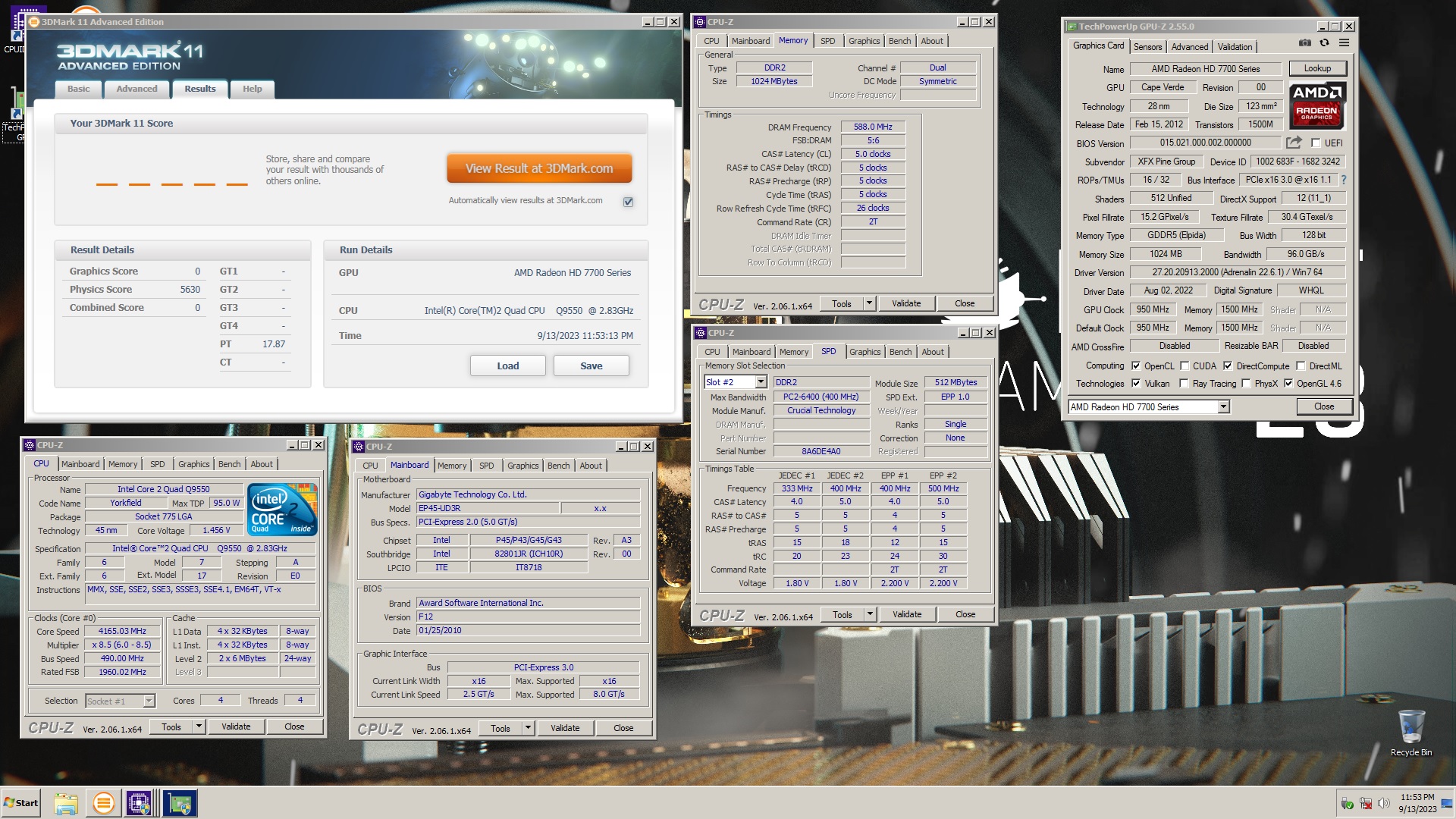The width and height of the screenshot is (1456, 819).
Task: Click the Save button in Run Details
Action: [x=591, y=366]
